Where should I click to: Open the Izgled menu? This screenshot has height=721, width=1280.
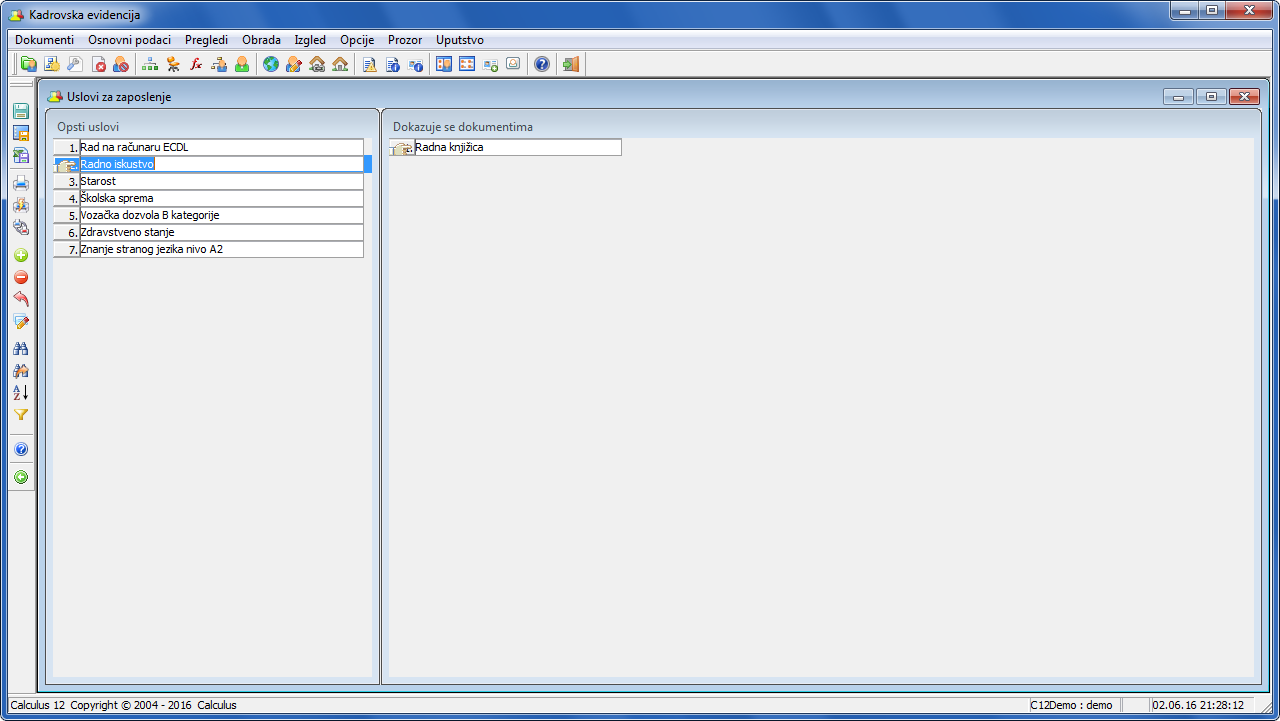(310, 40)
